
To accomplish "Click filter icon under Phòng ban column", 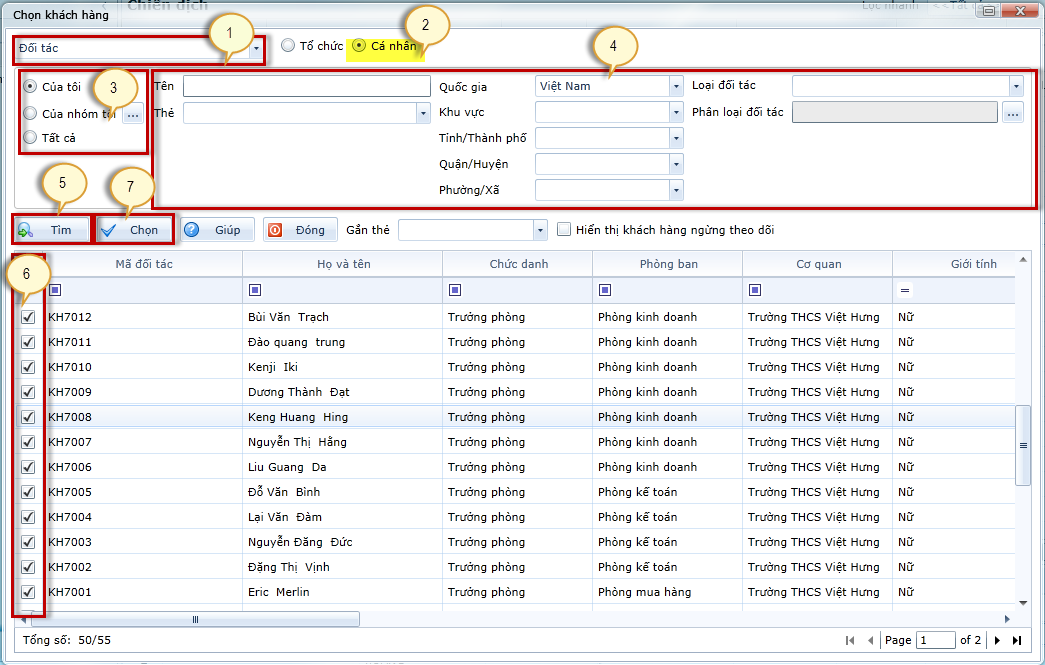I will (605, 290).
